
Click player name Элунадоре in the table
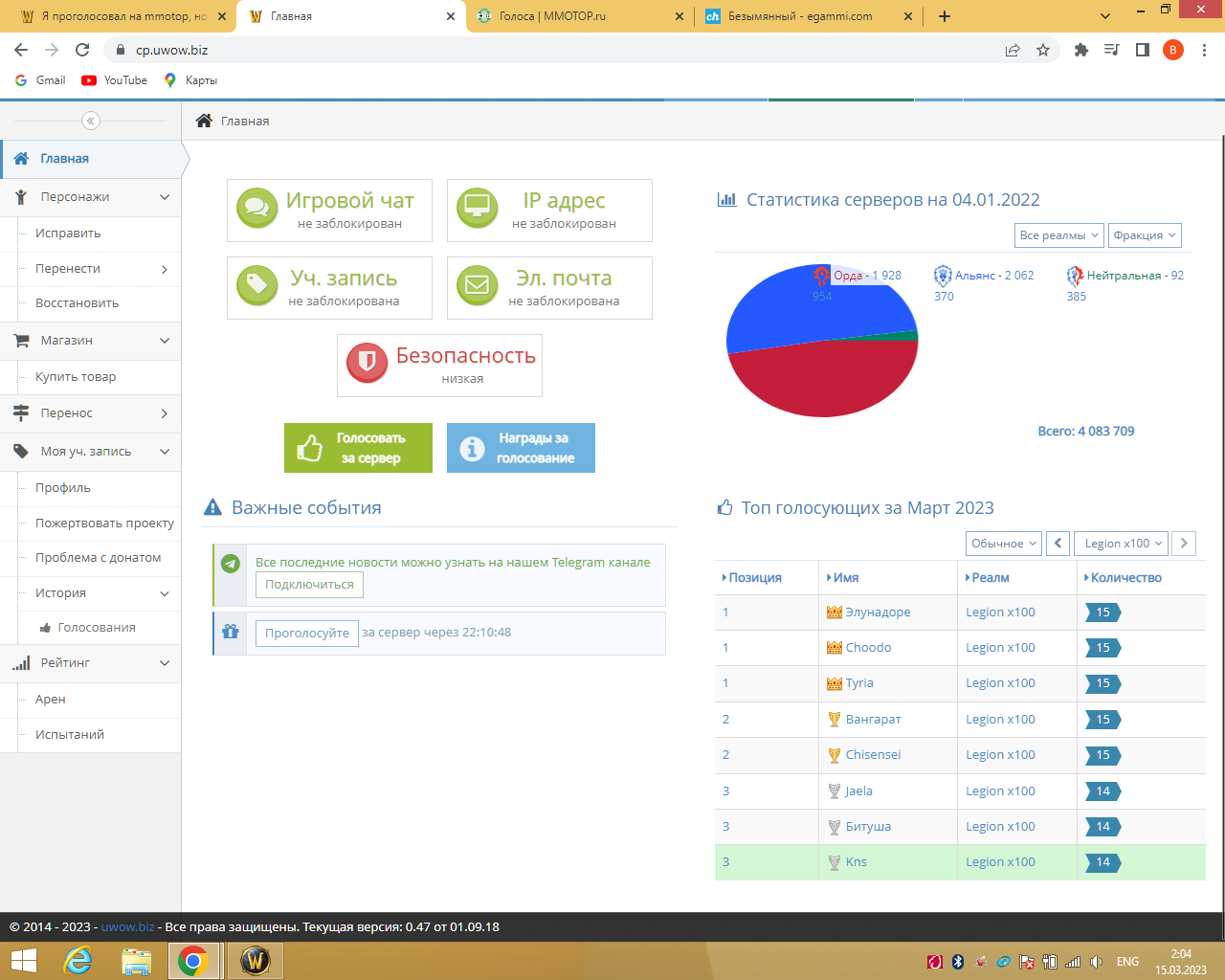[x=878, y=612]
